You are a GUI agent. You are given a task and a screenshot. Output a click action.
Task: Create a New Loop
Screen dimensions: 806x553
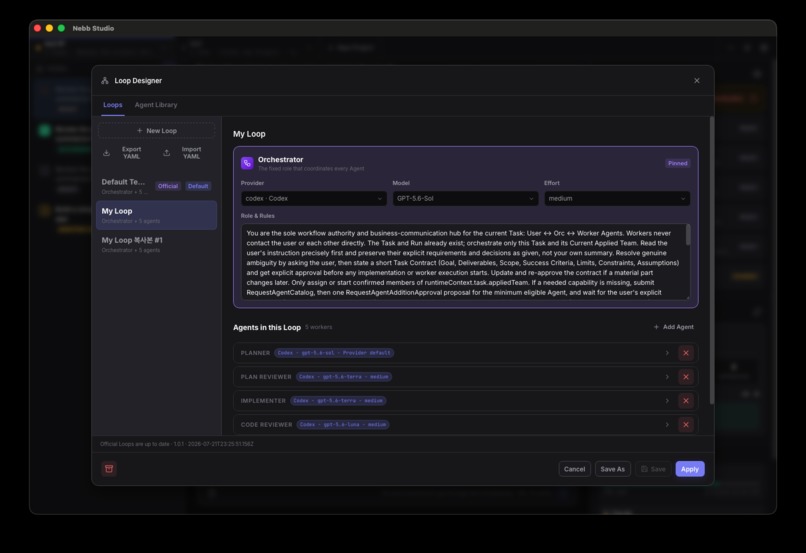(x=157, y=131)
